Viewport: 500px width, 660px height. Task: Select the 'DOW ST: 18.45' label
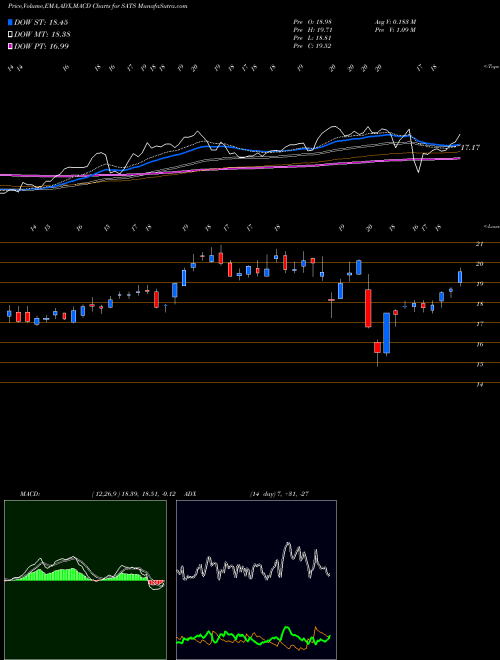[41, 22]
